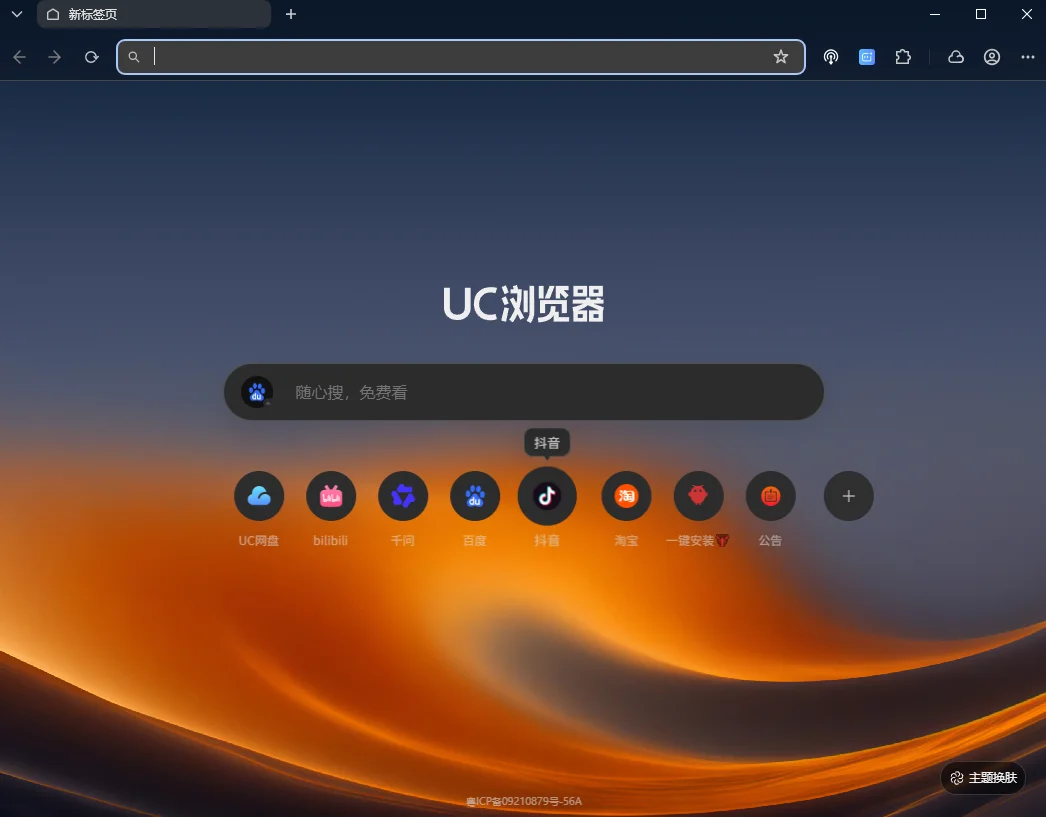This screenshot has height=817, width=1046.
Task: Click the 淘宝 label text
Action: point(626,540)
